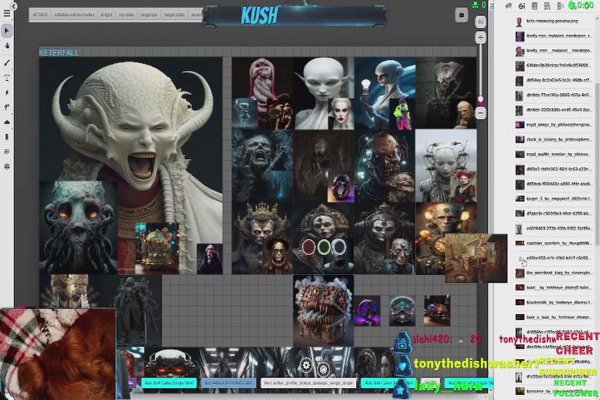The height and width of the screenshot is (400, 600).
Task: Run the target pic macro button
Action: [149, 15]
